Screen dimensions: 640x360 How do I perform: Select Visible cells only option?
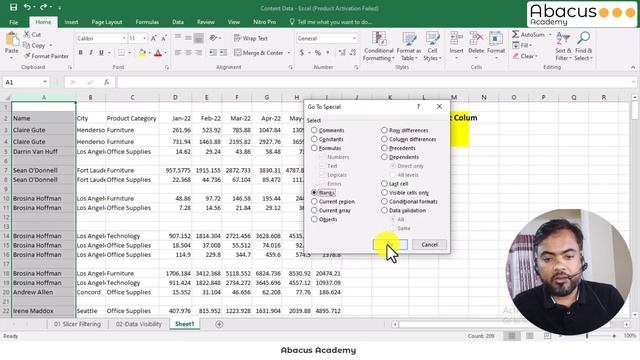(384, 193)
